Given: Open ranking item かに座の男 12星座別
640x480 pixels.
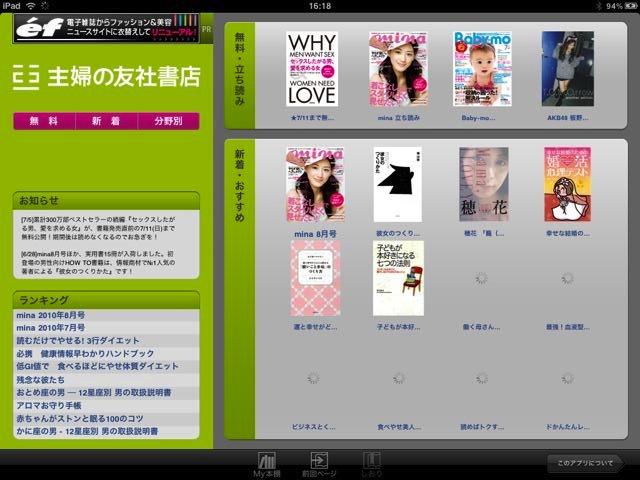Looking at the screenshot, I should [x=106, y=431].
